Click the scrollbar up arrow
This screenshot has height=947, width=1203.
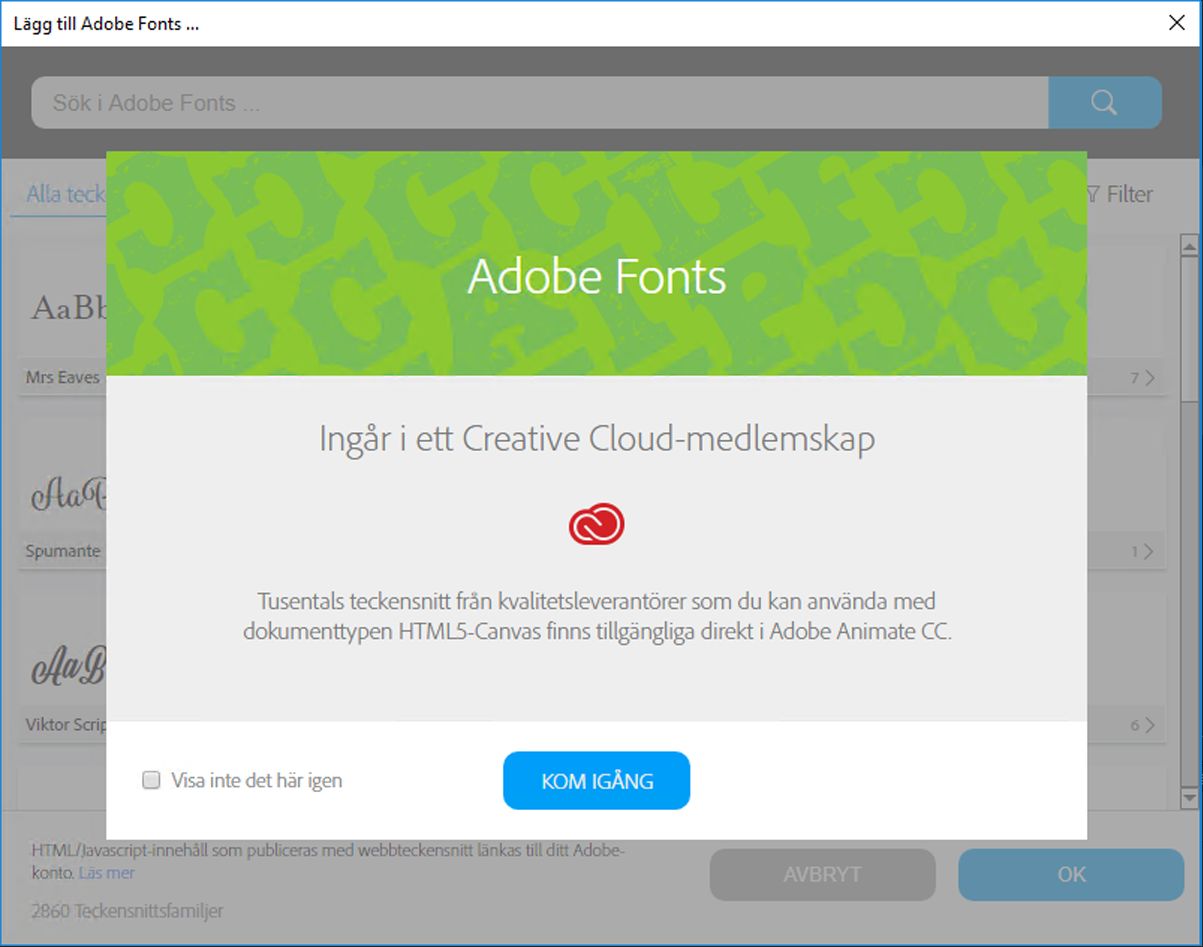1189,243
